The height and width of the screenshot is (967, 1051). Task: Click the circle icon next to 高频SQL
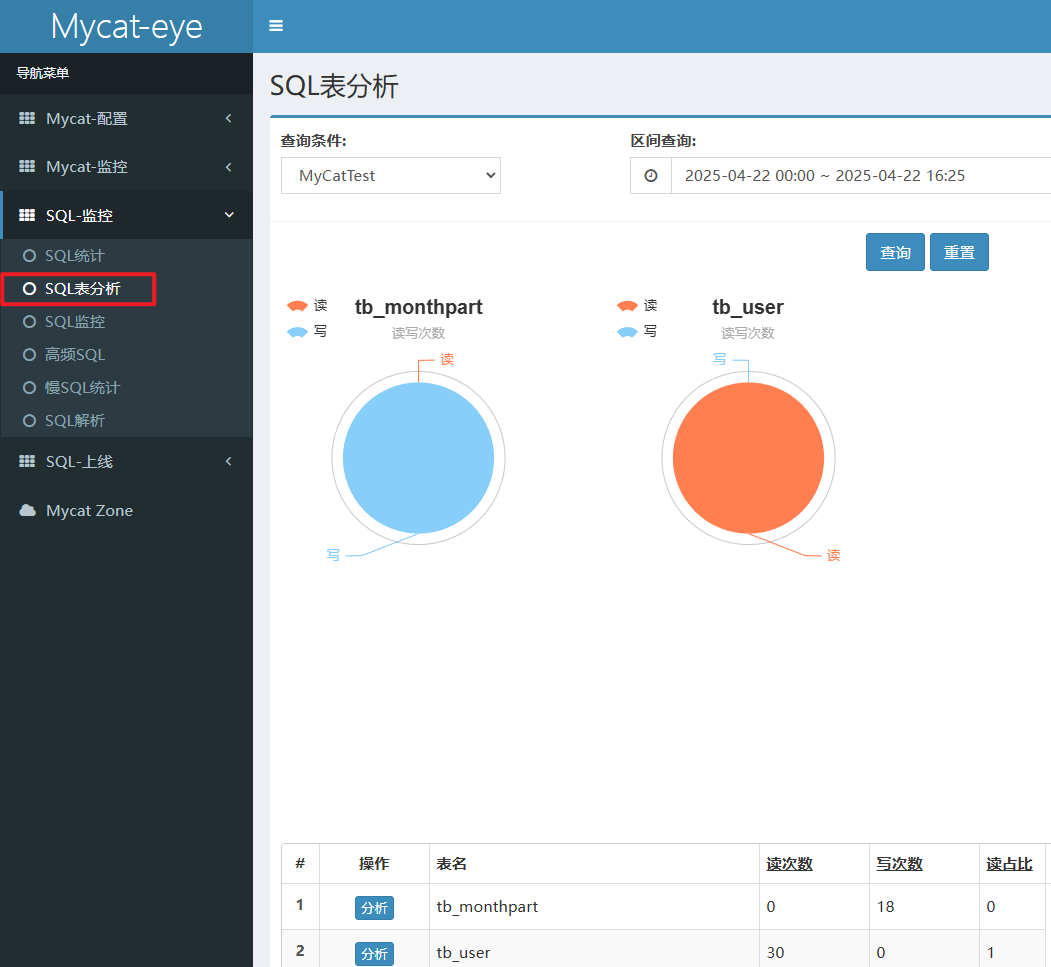pos(29,355)
